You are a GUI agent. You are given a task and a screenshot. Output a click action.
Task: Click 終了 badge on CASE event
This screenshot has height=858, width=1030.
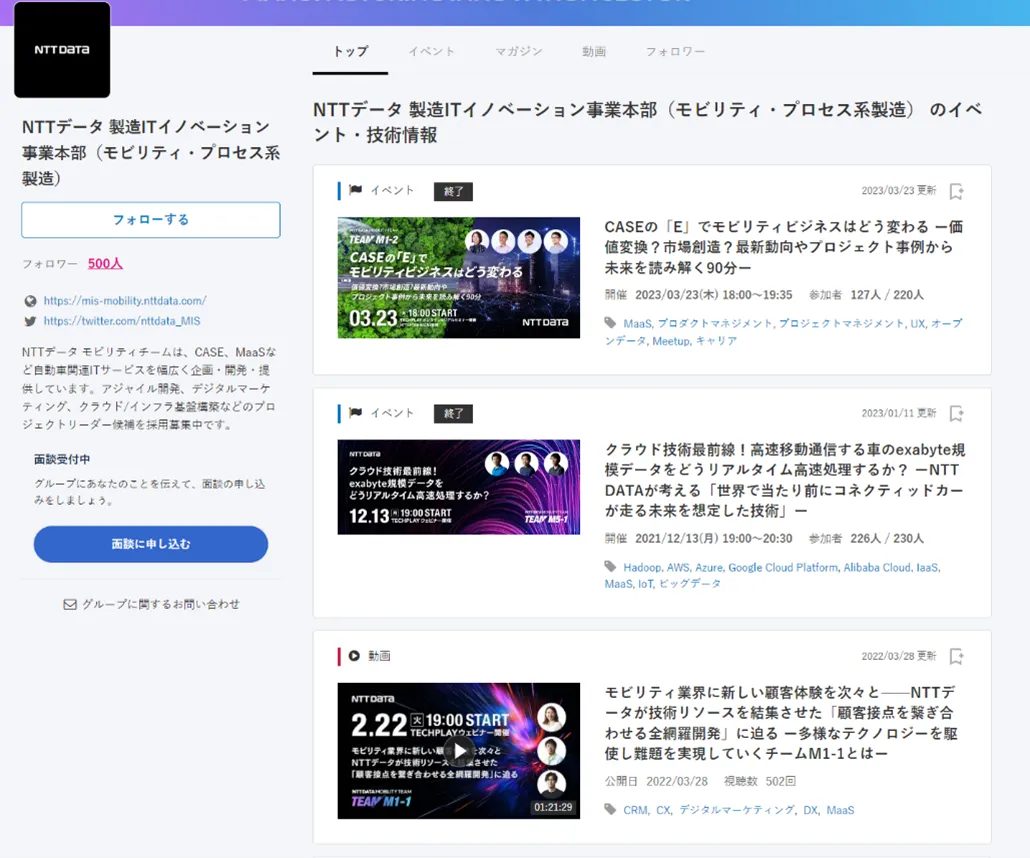coord(453,192)
